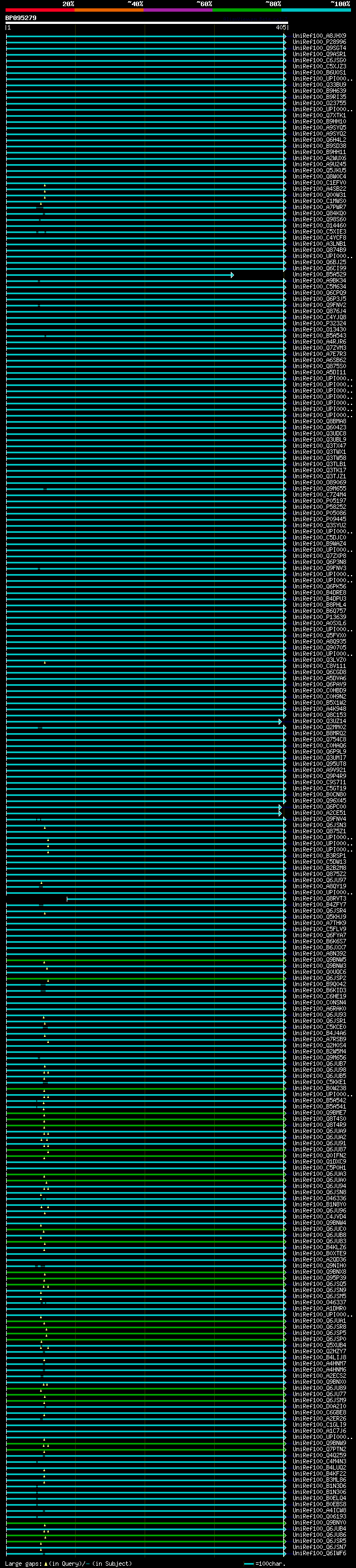Click the query end position 405
Image resolution: width=356 pixels, height=1568 pixels.
coord(280,27)
